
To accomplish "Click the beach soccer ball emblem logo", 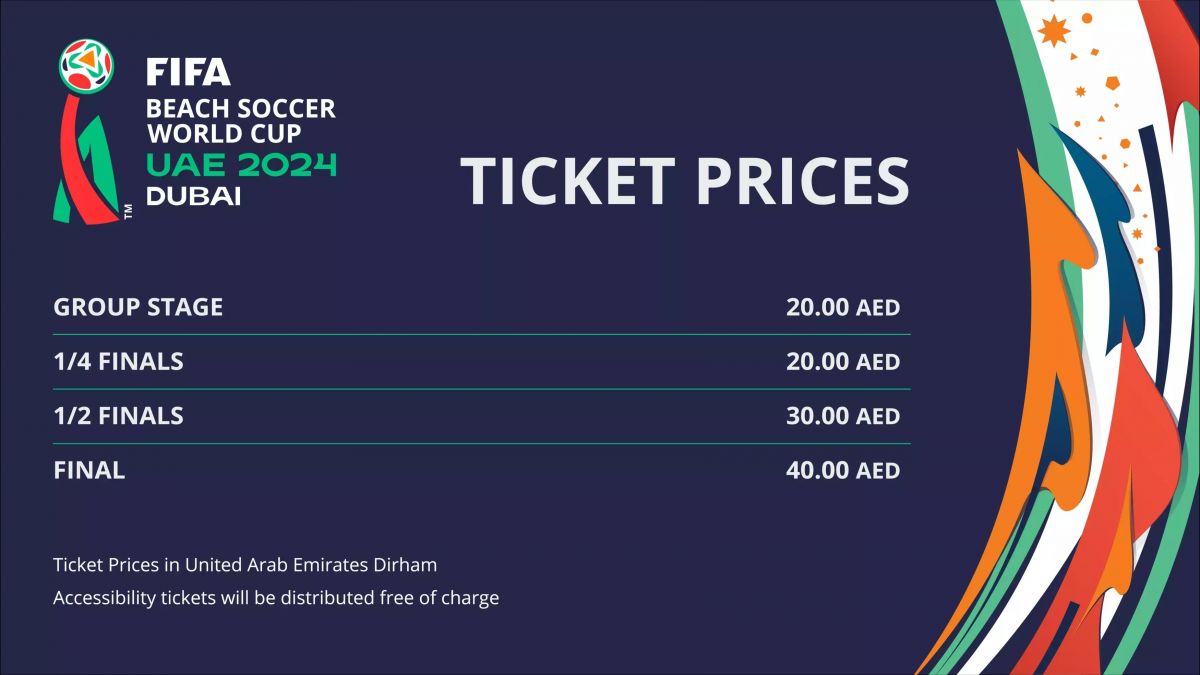I will coord(86,67).
